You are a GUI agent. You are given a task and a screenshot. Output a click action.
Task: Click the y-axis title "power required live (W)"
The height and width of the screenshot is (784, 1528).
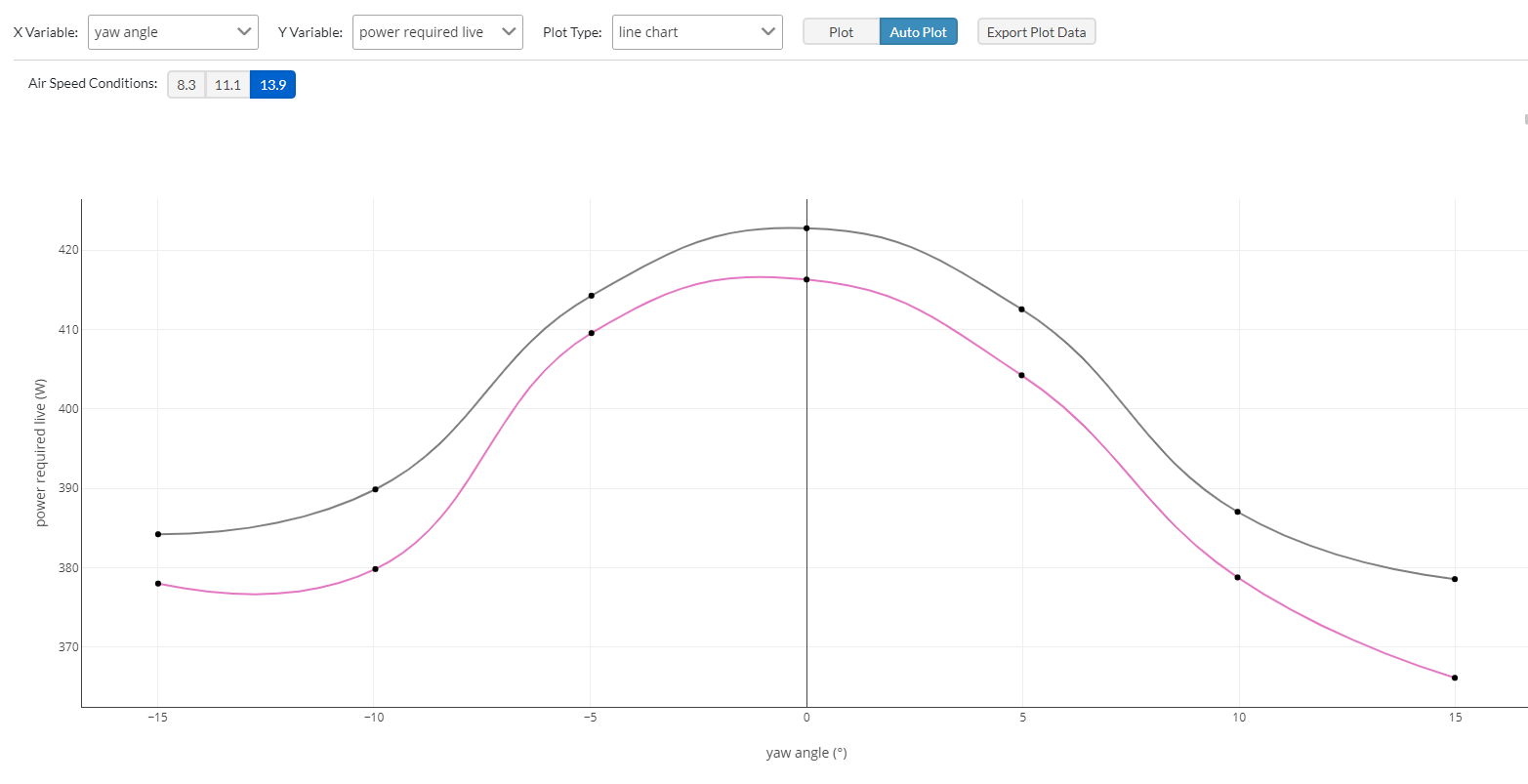point(41,453)
